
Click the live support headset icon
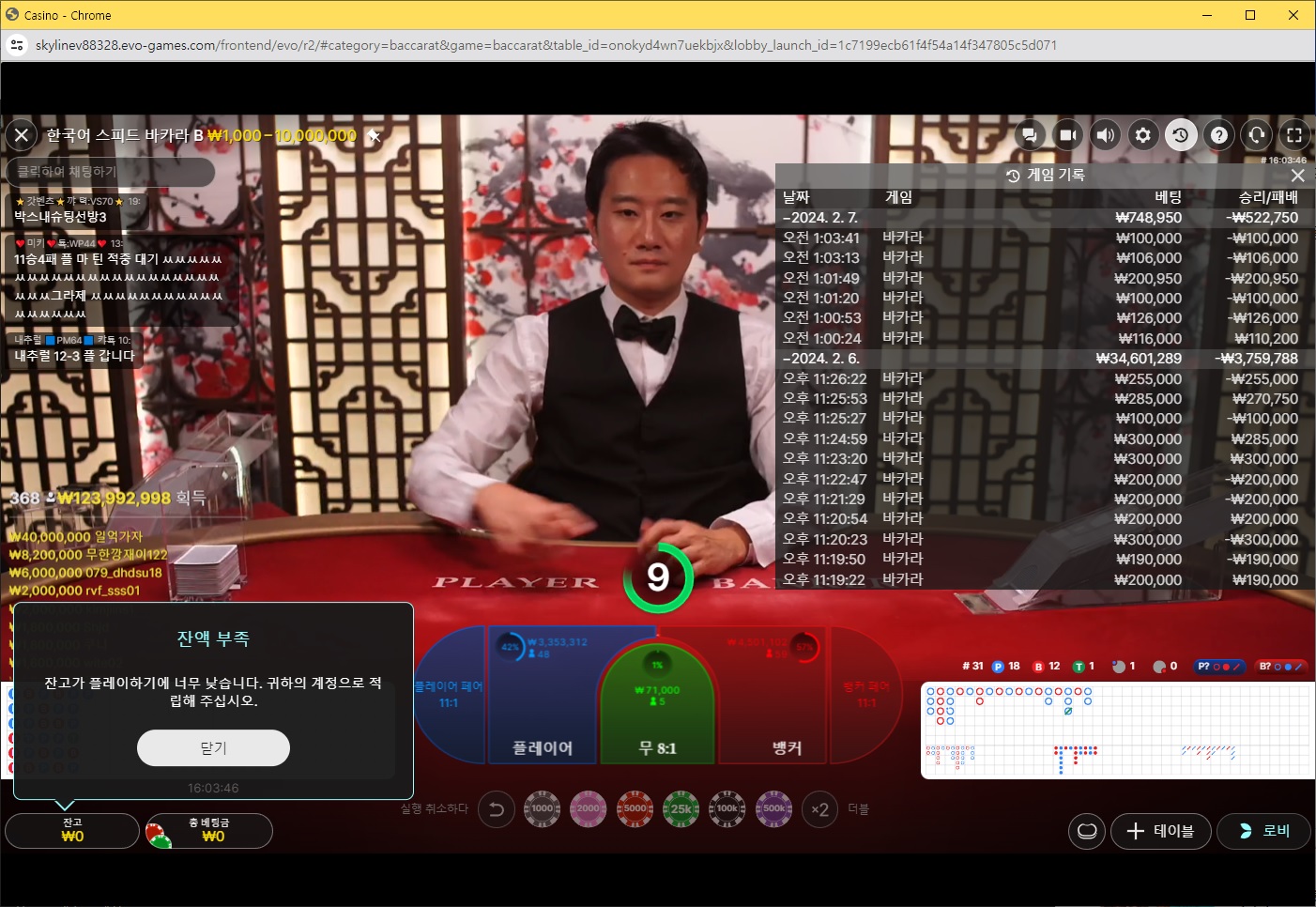[x=1257, y=135]
